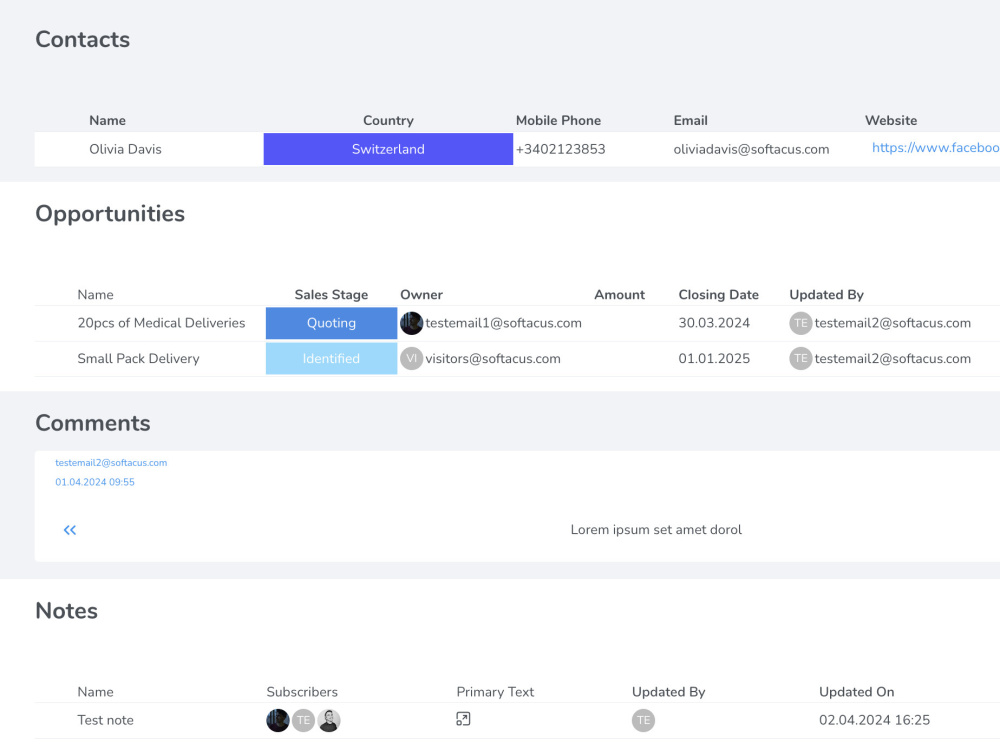Open Small Pack Delivery opportunity

(138, 359)
